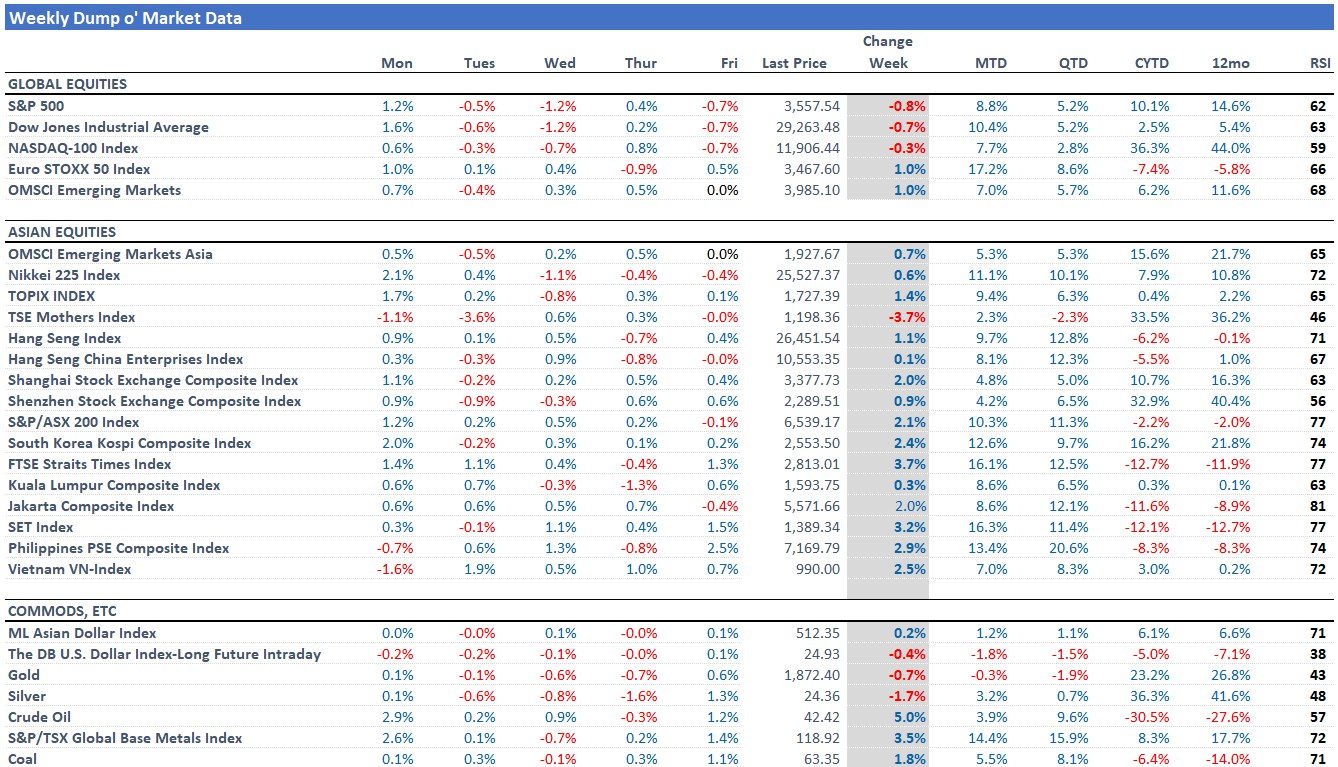
Task: Select the 'Wed' column header
Action: (560, 63)
